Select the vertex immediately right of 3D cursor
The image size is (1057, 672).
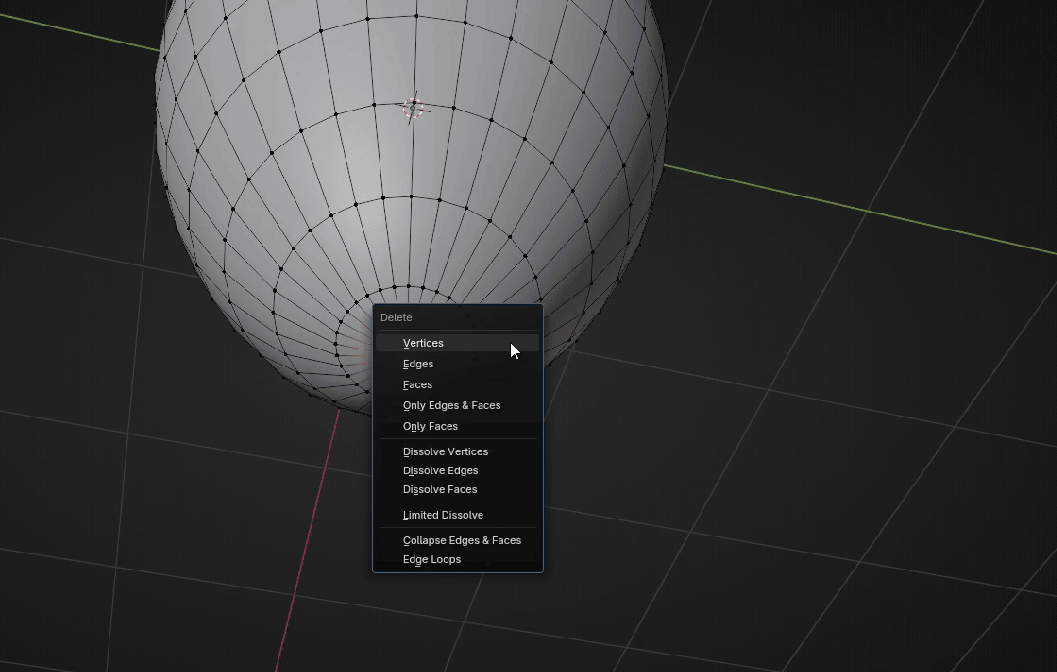coord(452,106)
